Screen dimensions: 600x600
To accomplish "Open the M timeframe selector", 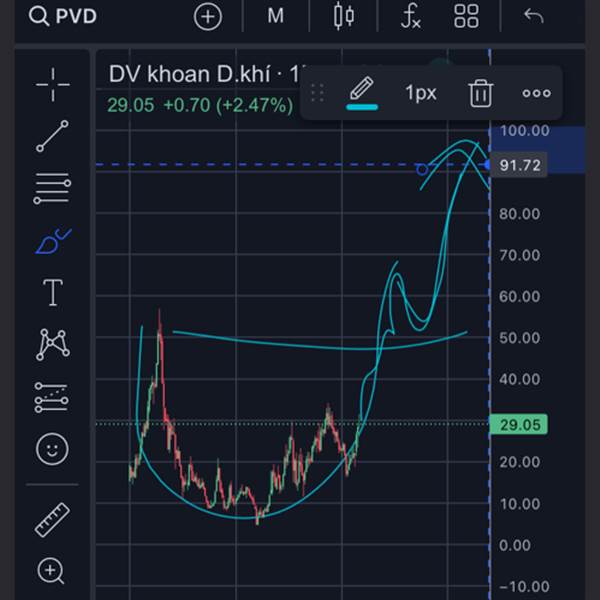I will tap(275, 16).
